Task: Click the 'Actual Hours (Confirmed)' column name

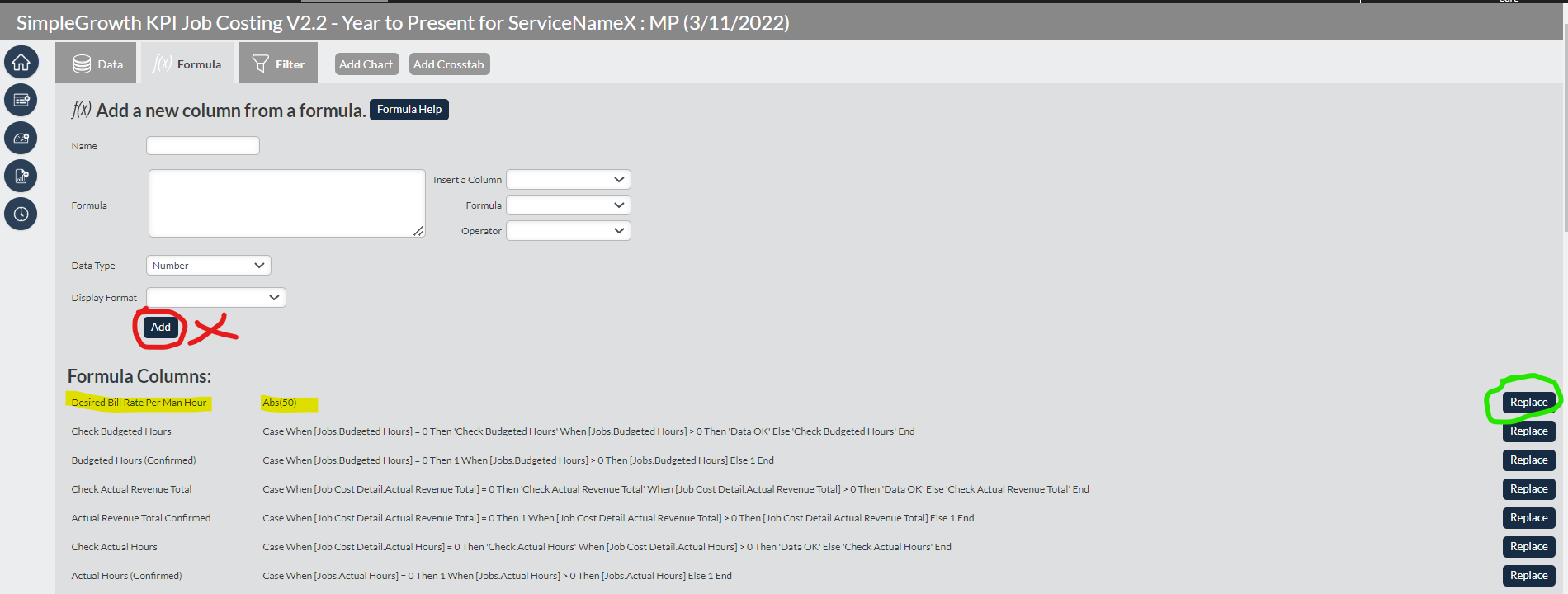Action: point(126,576)
